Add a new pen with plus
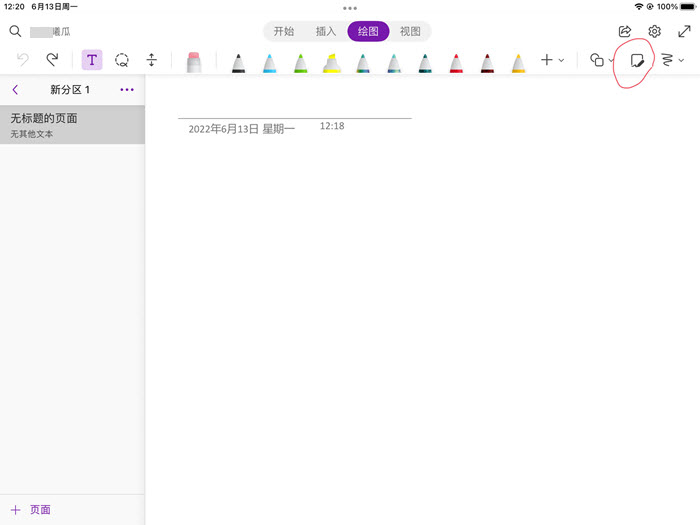Image resolution: width=700 pixels, height=525 pixels. coord(547,60)
